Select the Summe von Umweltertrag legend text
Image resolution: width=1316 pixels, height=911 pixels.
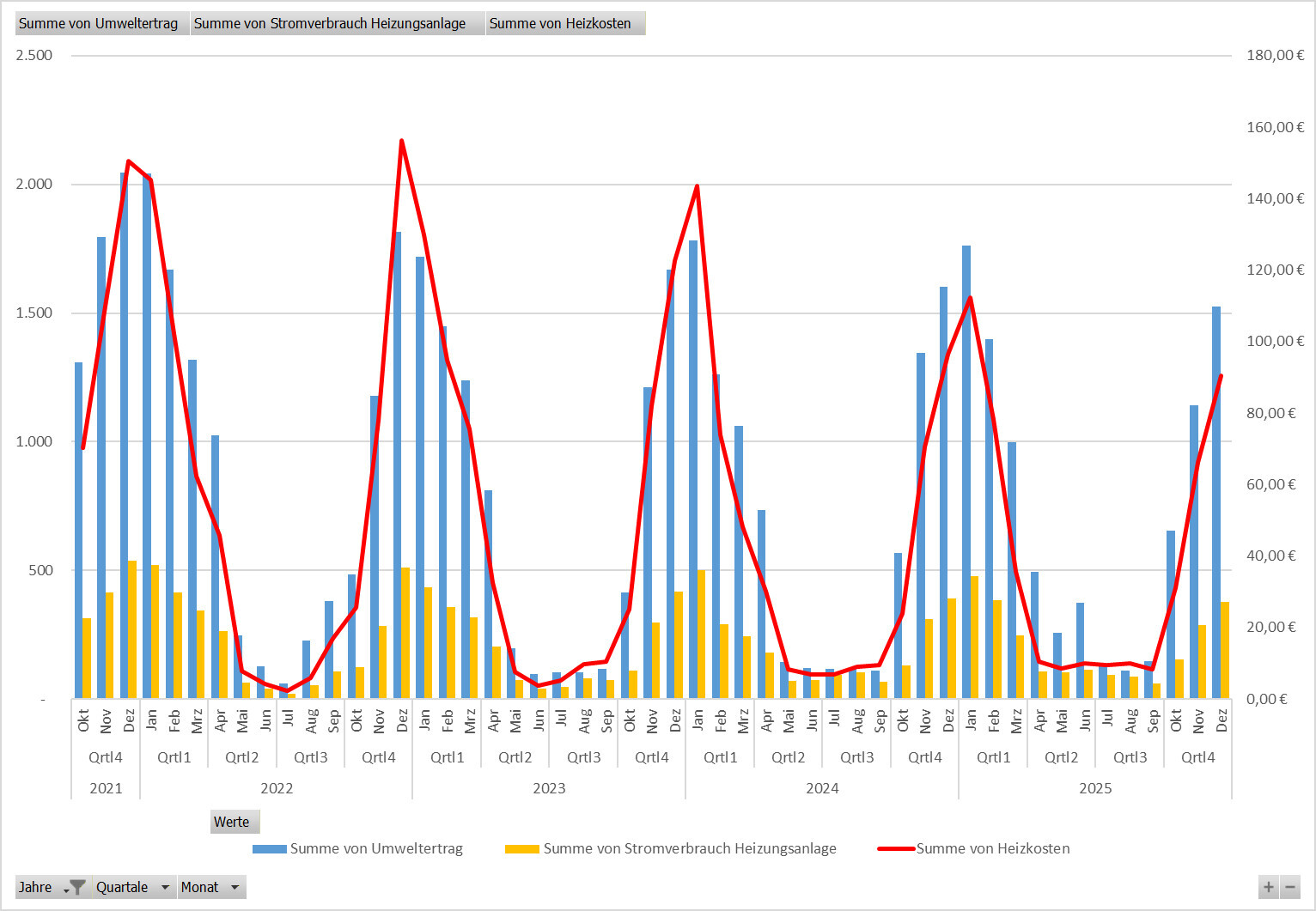pyautogui.click(x=376, y=849)
